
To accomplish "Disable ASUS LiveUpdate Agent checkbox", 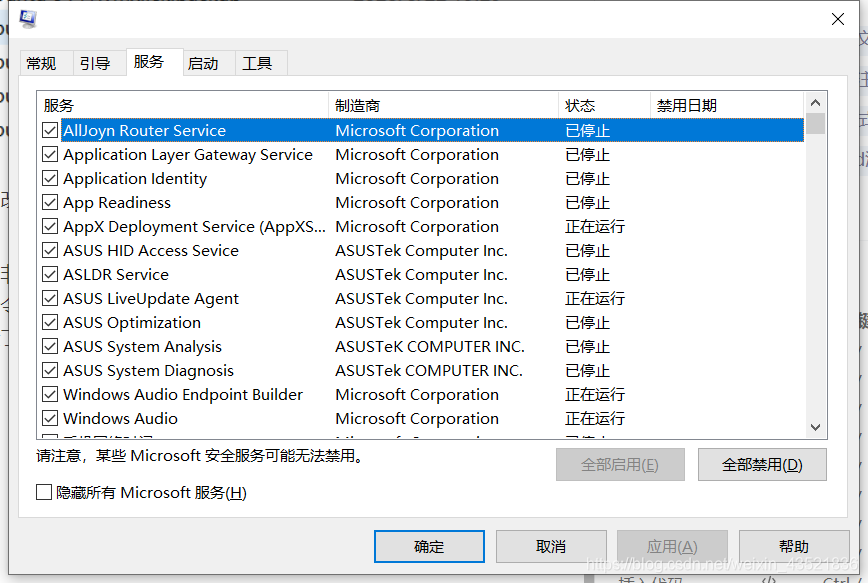I will [50, 298].
